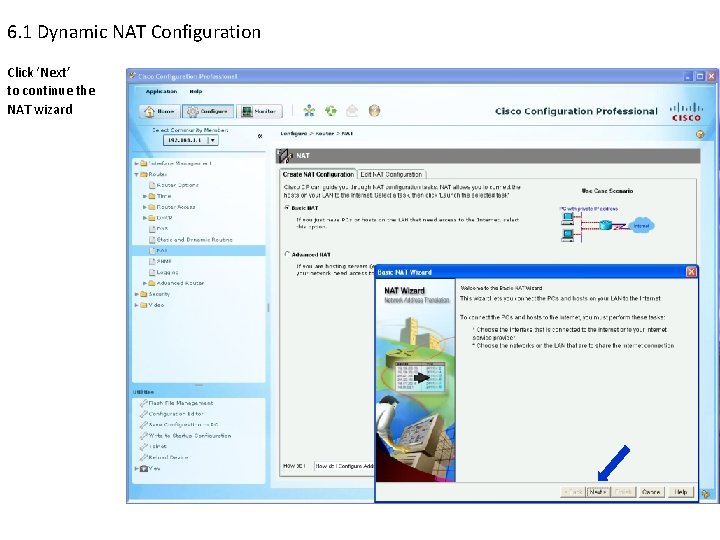The height and width of the screenshot is (540, 720).
Task: Open the Configure view button
Action: pyautogui.click(x=208, y=111)
